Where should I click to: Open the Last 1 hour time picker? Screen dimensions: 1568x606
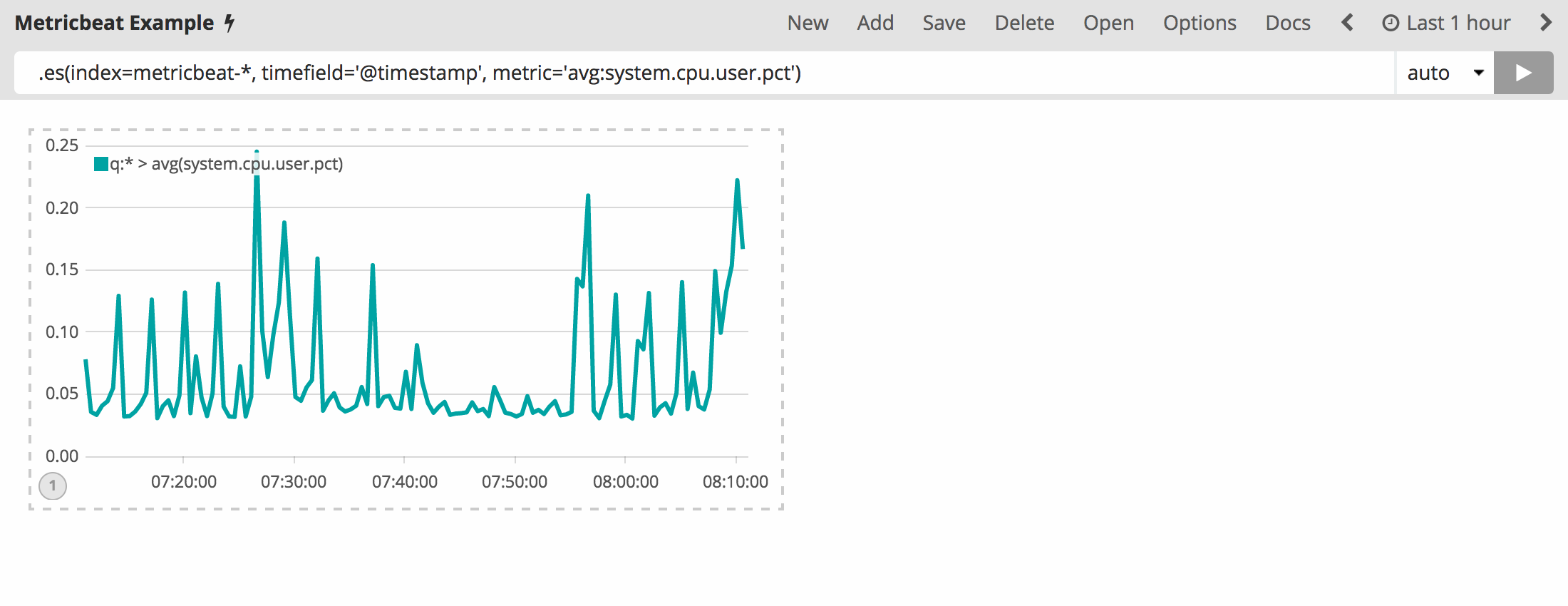click(1458, 24)
